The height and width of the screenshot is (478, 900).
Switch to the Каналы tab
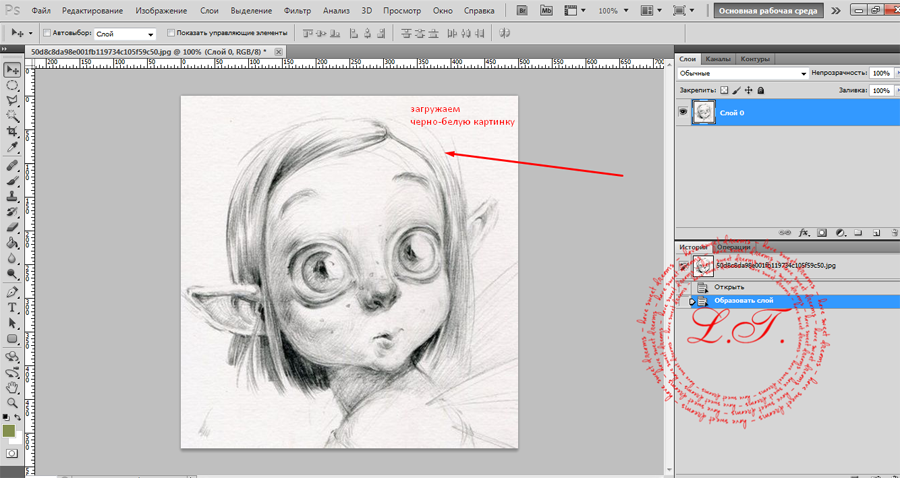point(718,59)
